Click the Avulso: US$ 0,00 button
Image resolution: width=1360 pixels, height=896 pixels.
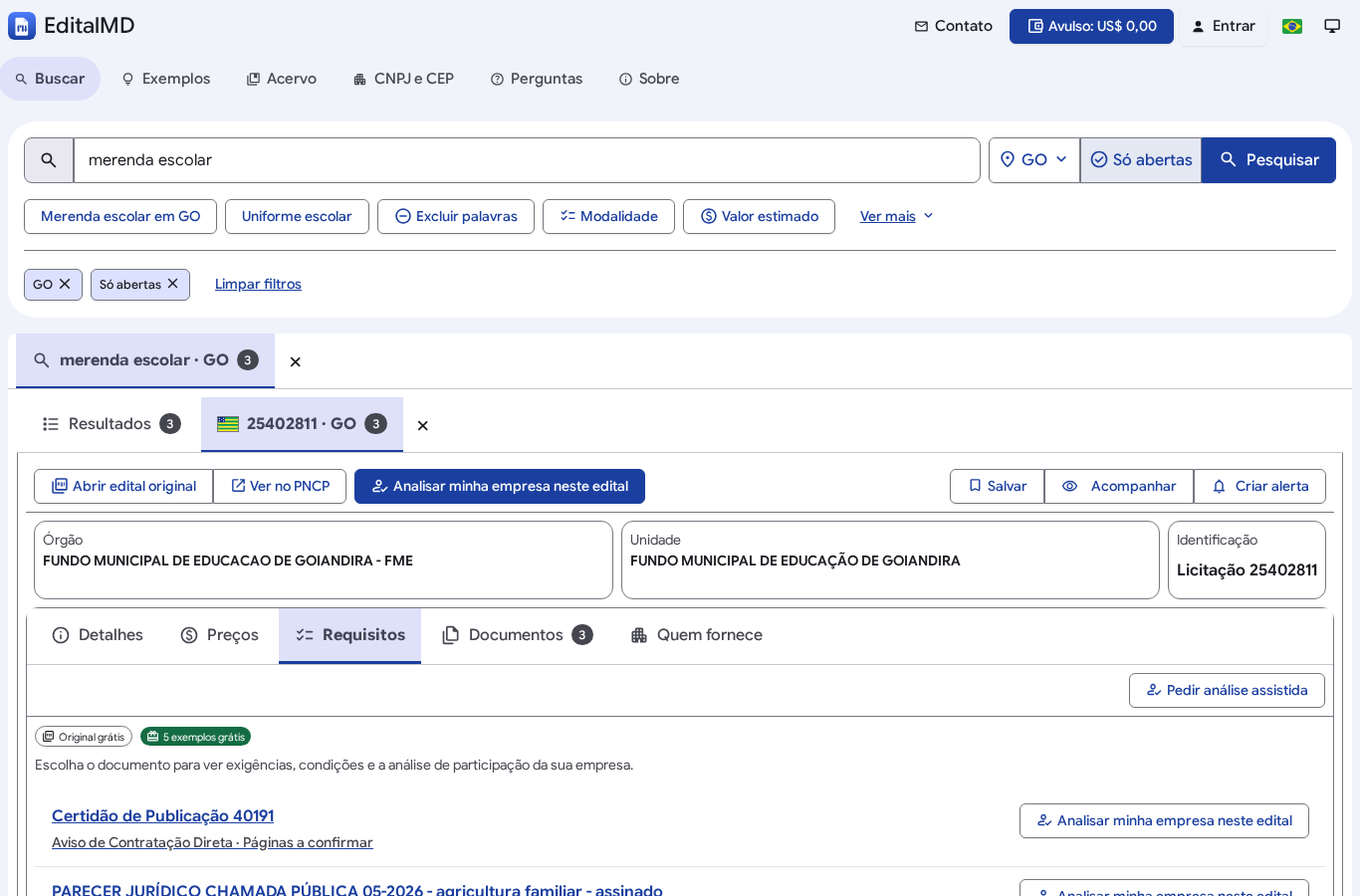point(1091,26)
